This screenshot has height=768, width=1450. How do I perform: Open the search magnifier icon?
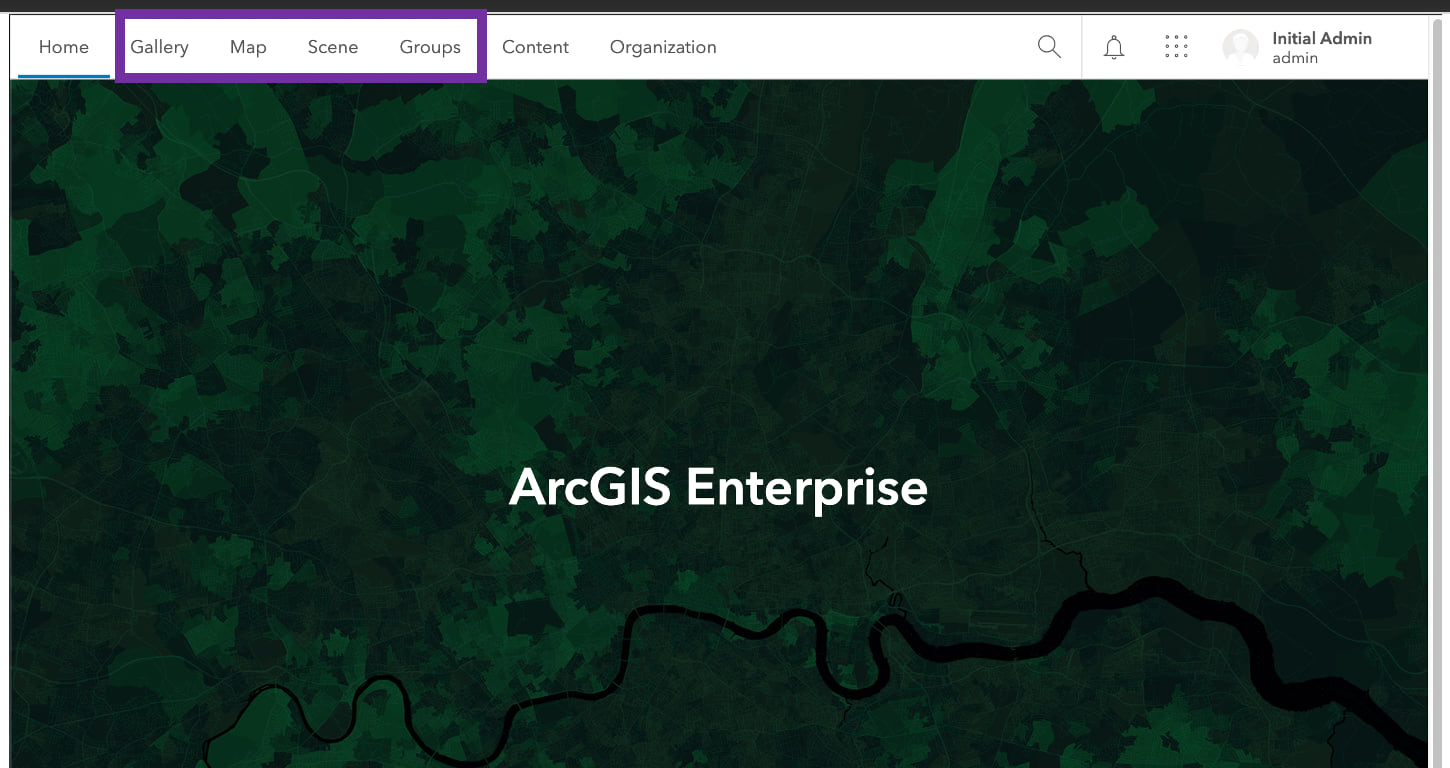tap(1049, 47)
